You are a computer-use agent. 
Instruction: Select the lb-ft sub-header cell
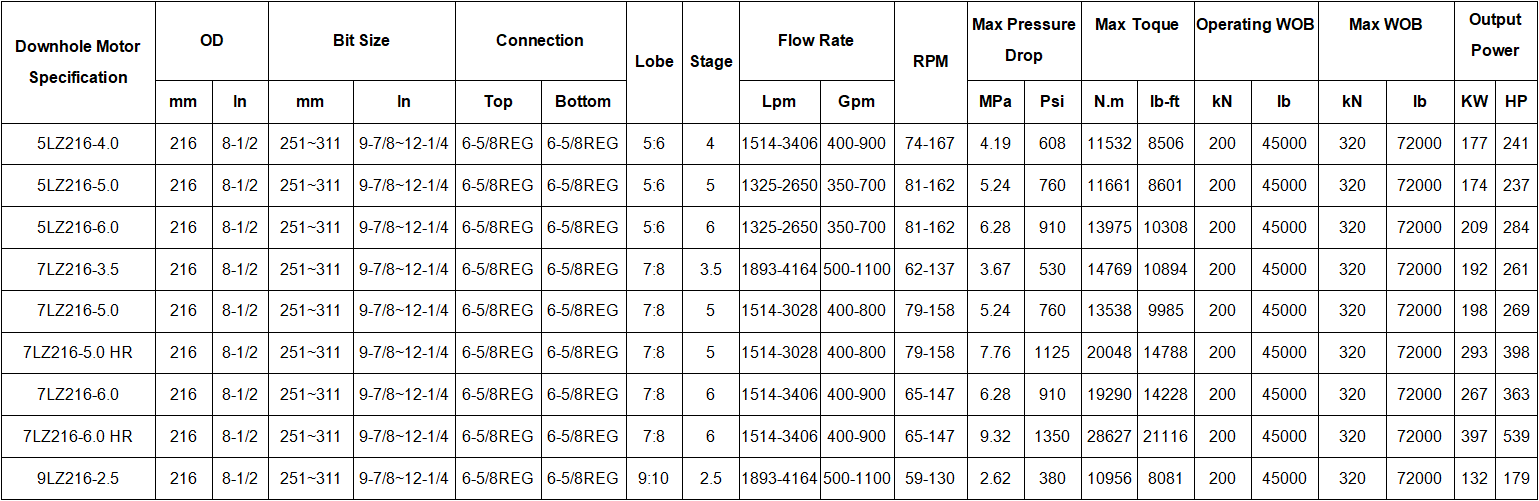tap(1165, 101)
